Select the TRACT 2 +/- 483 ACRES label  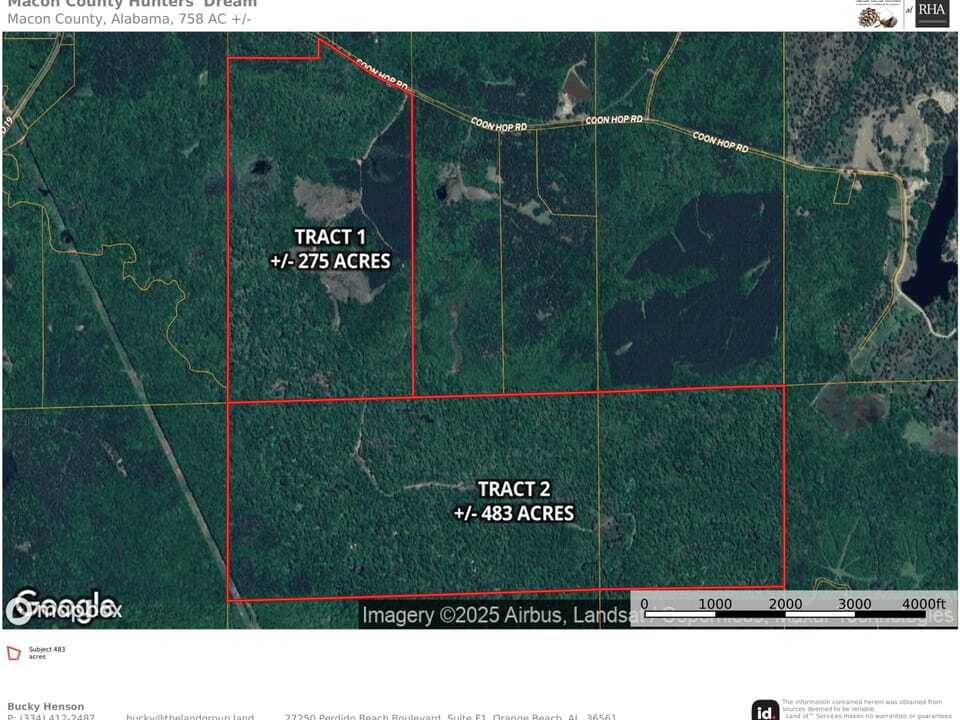515,501
